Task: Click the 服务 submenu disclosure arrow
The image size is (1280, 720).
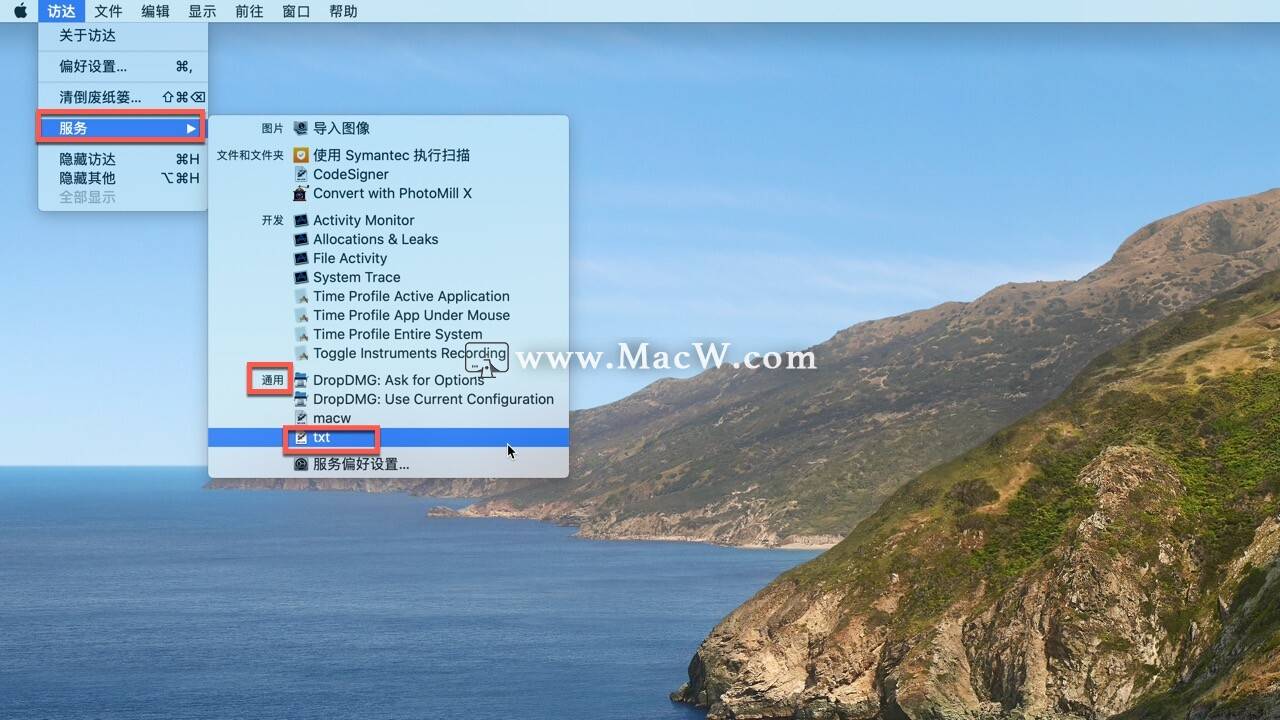Action: coord(192,128)
